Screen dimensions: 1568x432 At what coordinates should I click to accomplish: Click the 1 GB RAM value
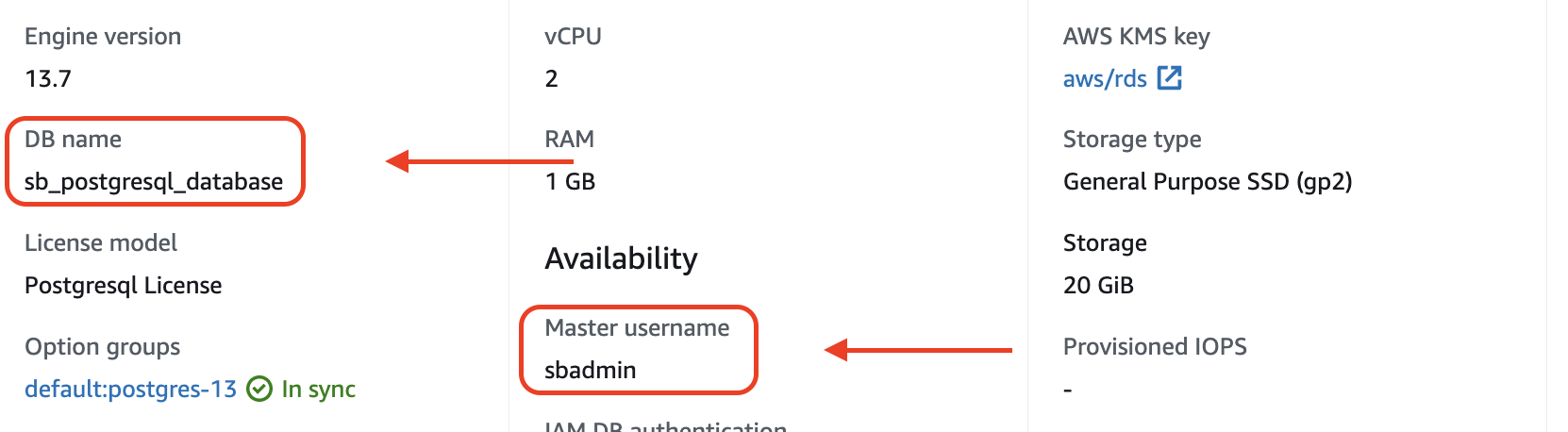(x=570, y=181)
